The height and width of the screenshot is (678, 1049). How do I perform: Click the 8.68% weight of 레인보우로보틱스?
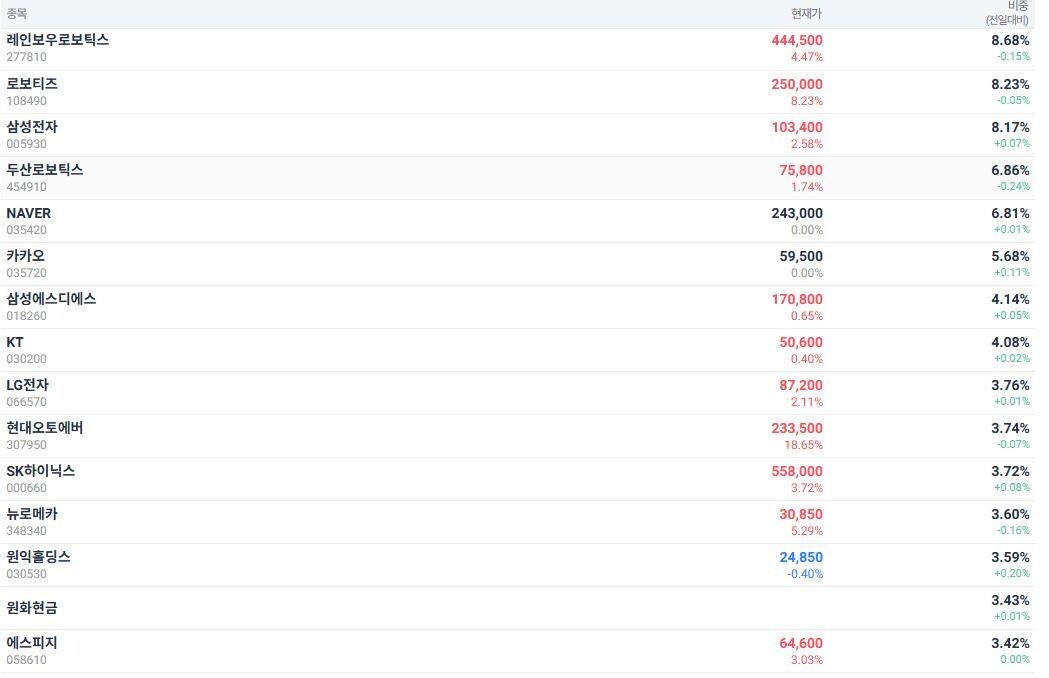1010,40
